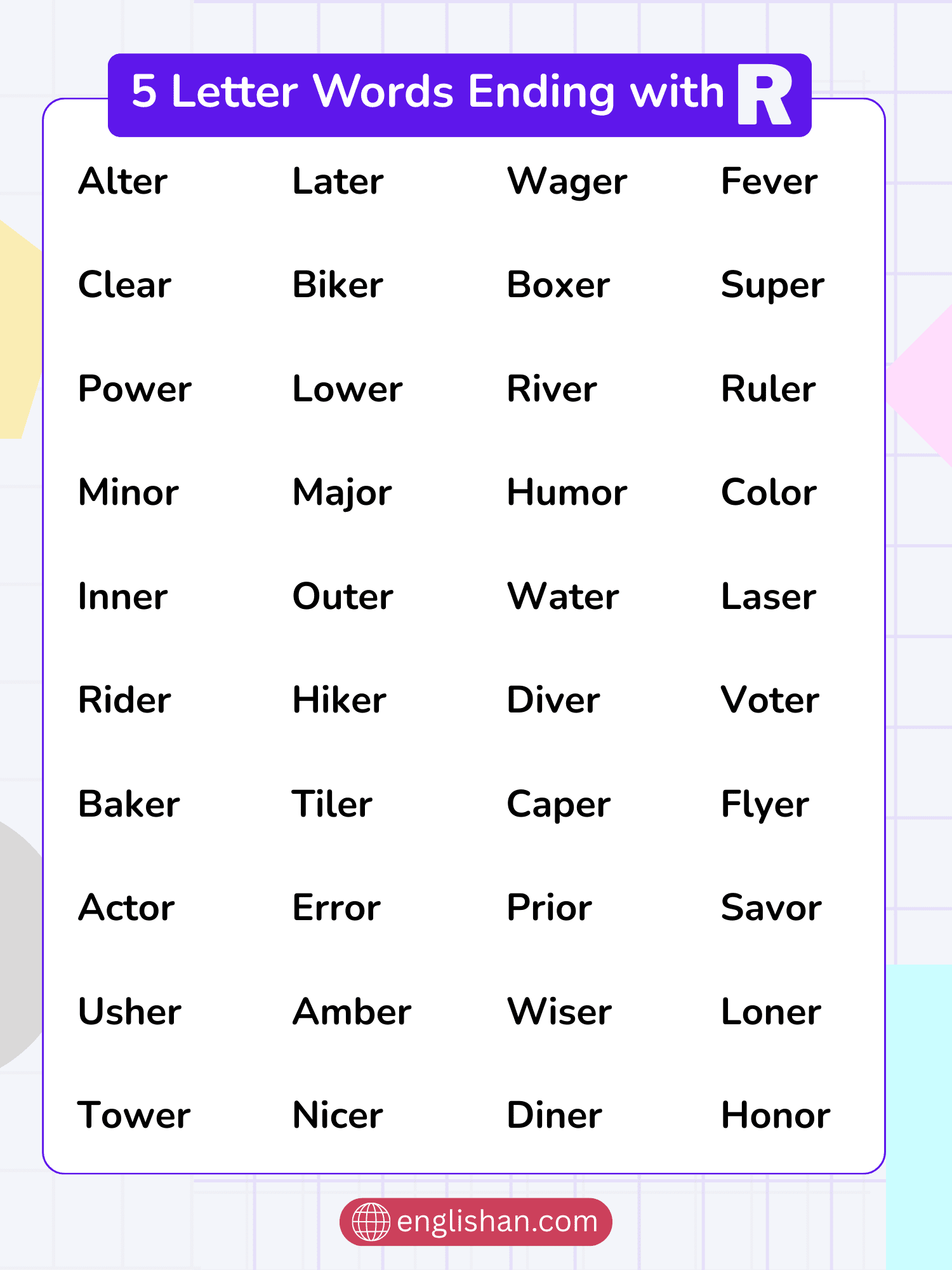Tap the word Fever

point(769,182)
